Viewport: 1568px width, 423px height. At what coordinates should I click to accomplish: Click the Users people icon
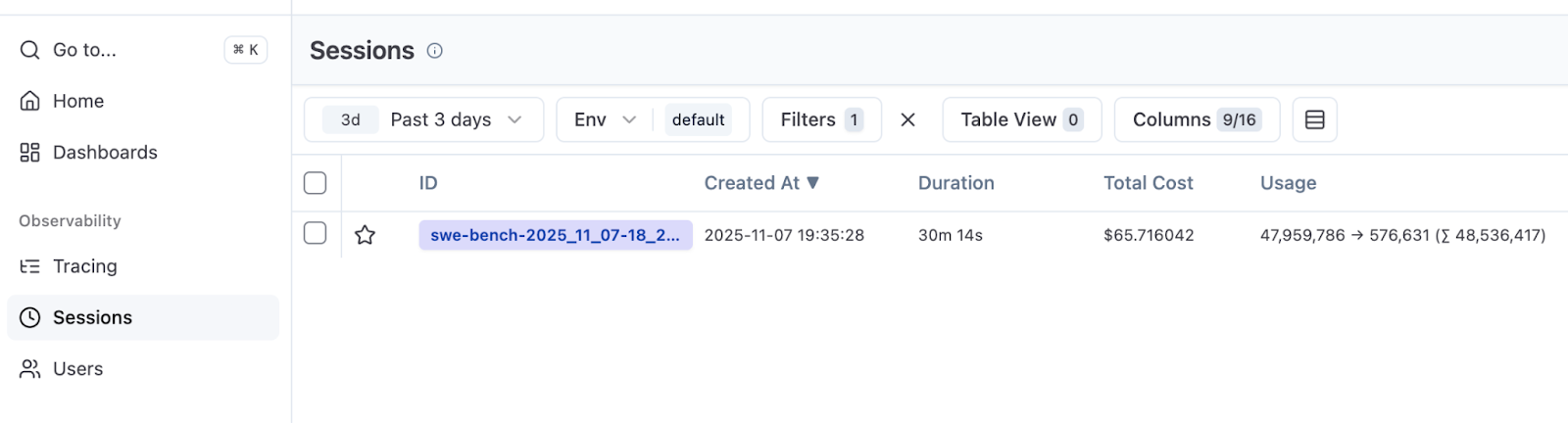[x=30, y=369]
